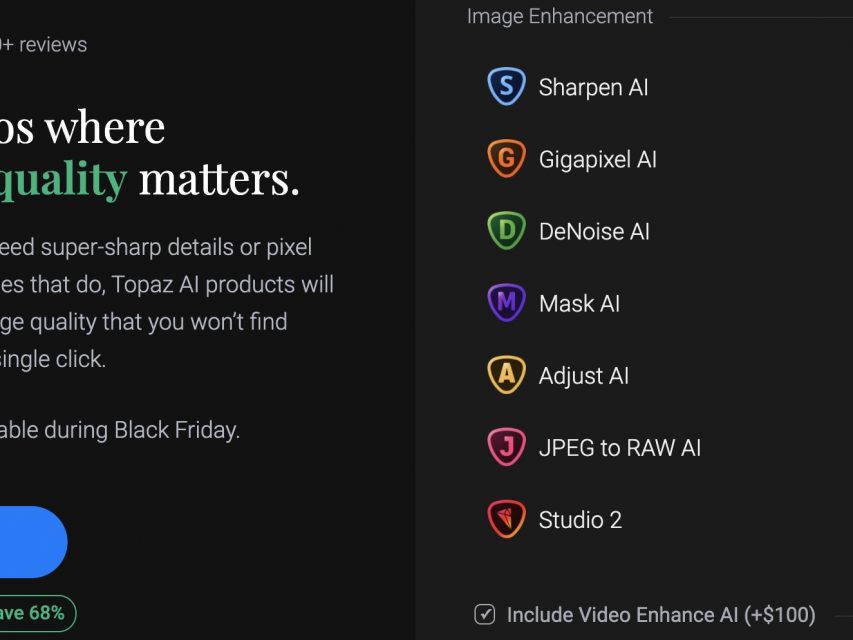Click the "Sharpen AI" product name
The height and width of the screenshot is (640, 853).
[593, 87]
